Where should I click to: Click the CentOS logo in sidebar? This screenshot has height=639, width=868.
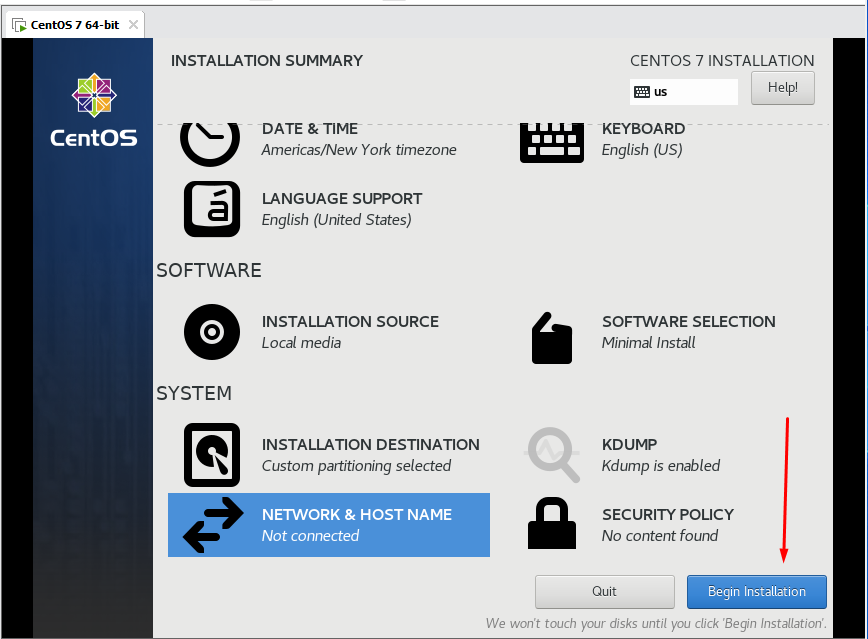tap(94, 110)
